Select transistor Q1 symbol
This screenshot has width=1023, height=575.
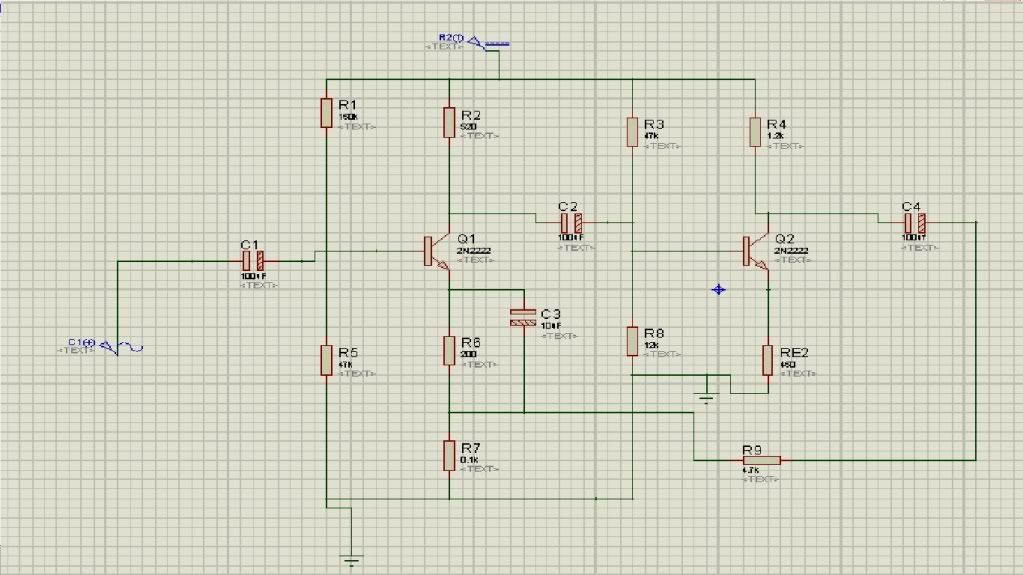(x=437, y=251)
